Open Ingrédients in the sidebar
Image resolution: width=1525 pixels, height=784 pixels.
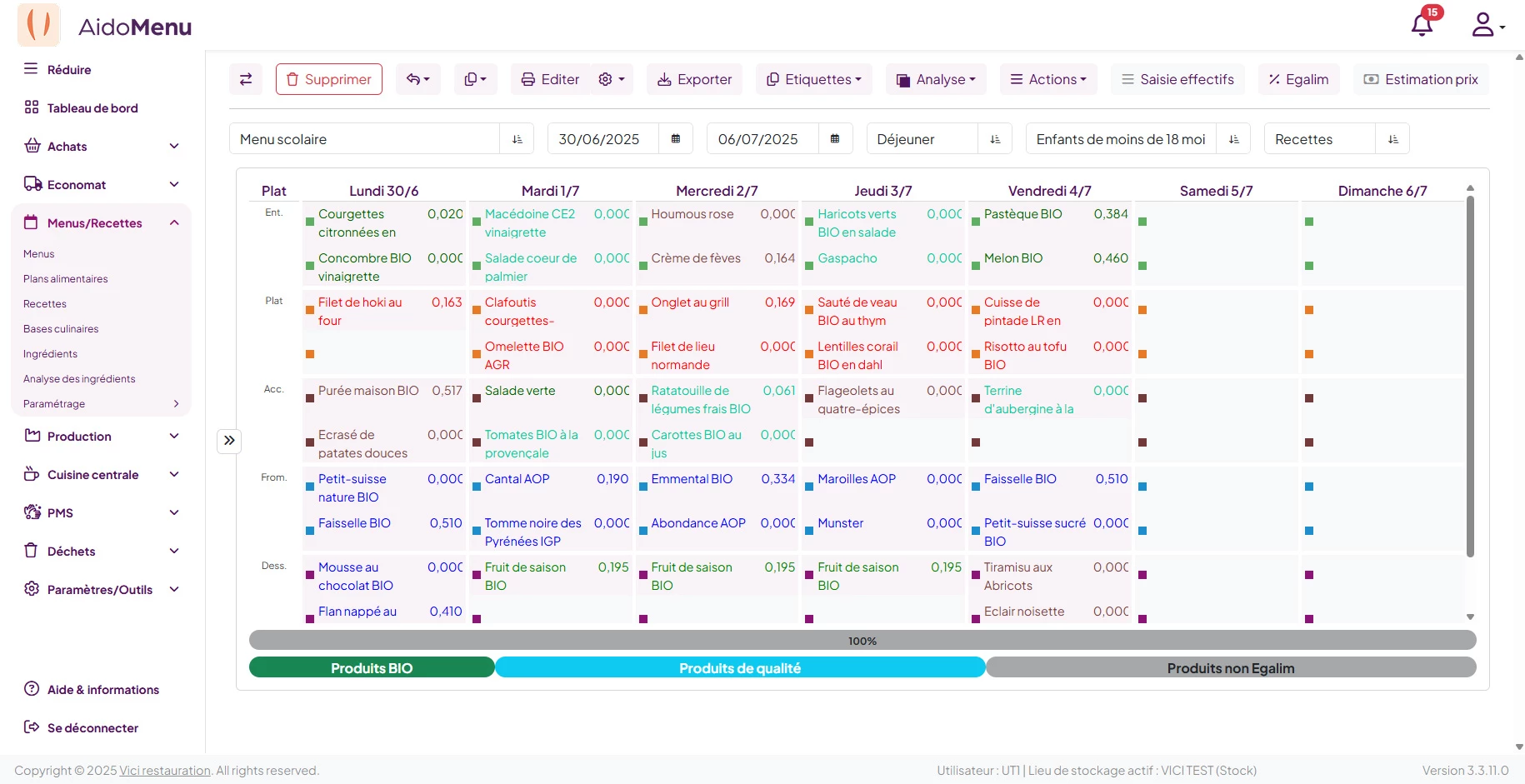[50, 354]
